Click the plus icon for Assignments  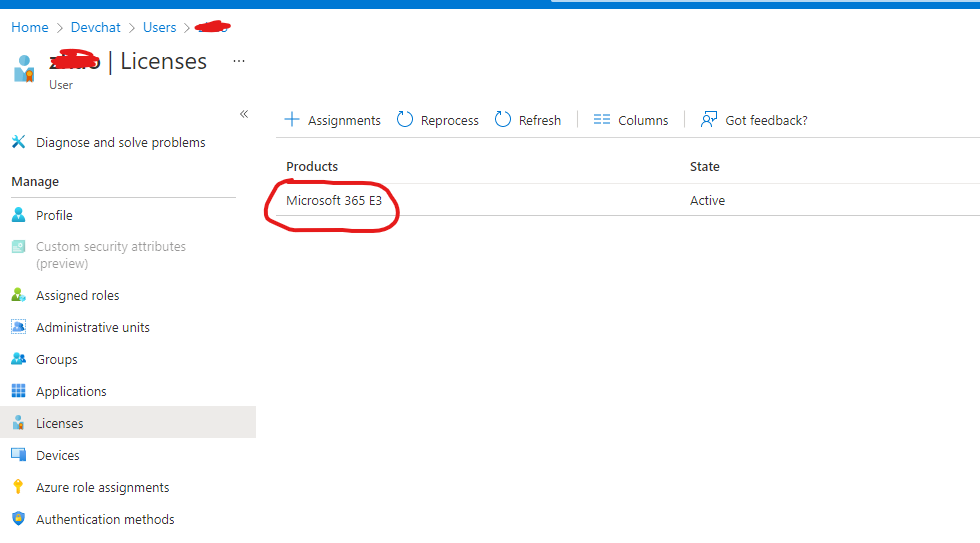[292, 119]
